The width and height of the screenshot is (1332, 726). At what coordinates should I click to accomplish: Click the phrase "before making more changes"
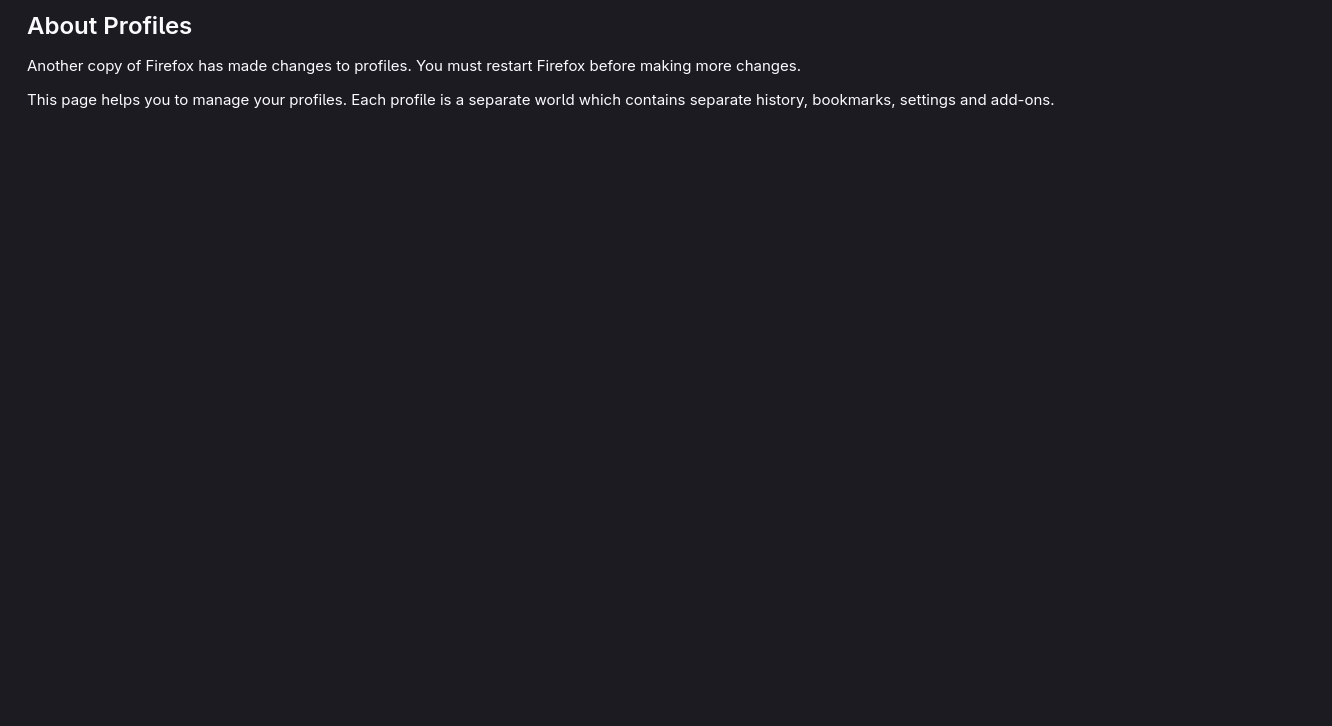click(693, 66)
